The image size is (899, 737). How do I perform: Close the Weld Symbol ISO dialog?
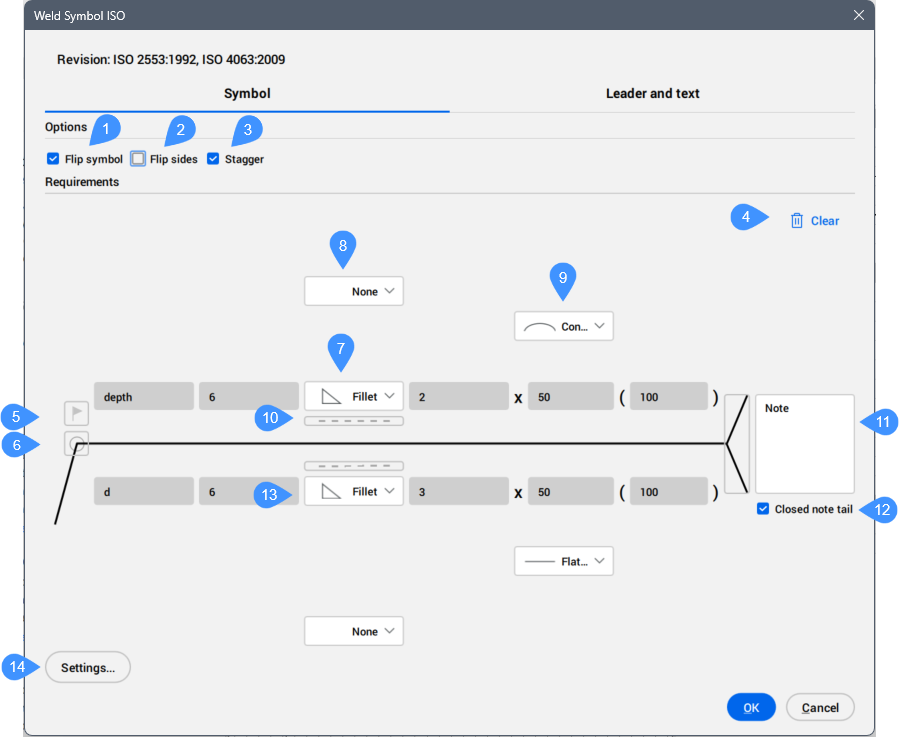(858, 15)
